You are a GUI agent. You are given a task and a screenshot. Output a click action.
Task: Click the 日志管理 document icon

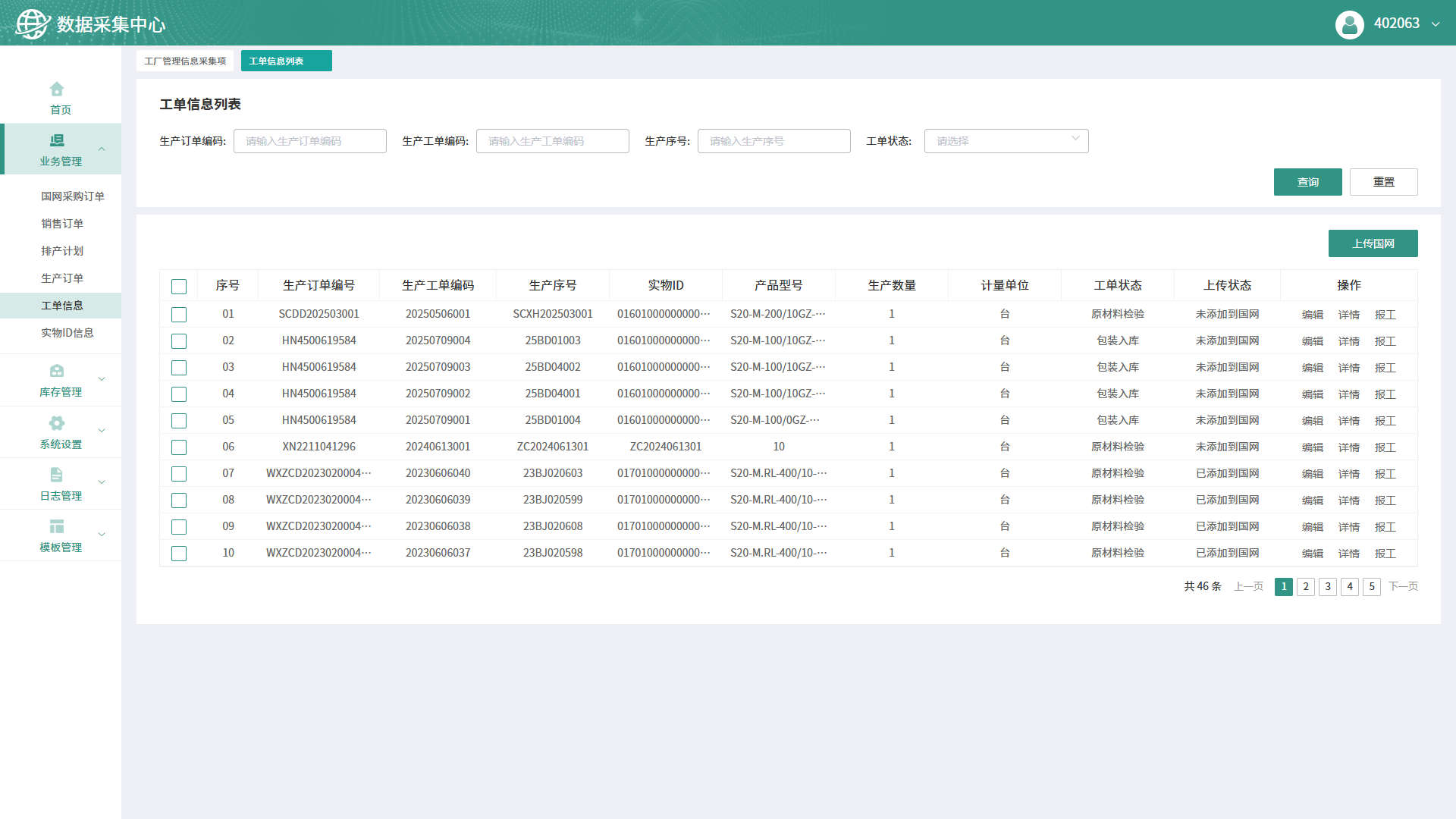(x=57, y=475)
